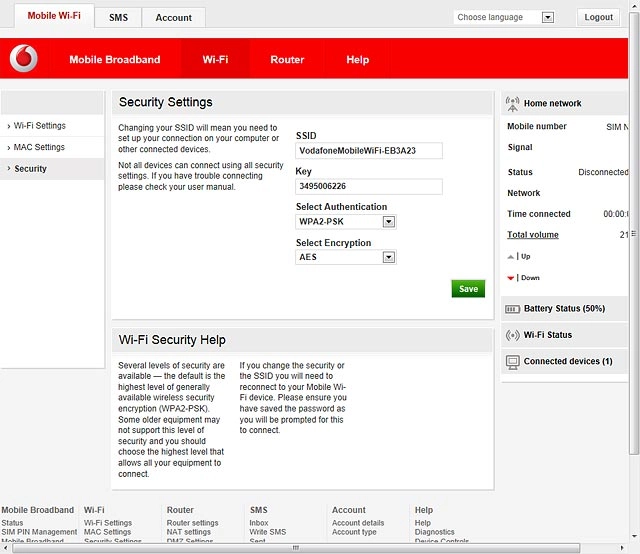Switch to the Mobile Wi-Fi tab
Screen dimensions: 640x554
pos(54,16)
